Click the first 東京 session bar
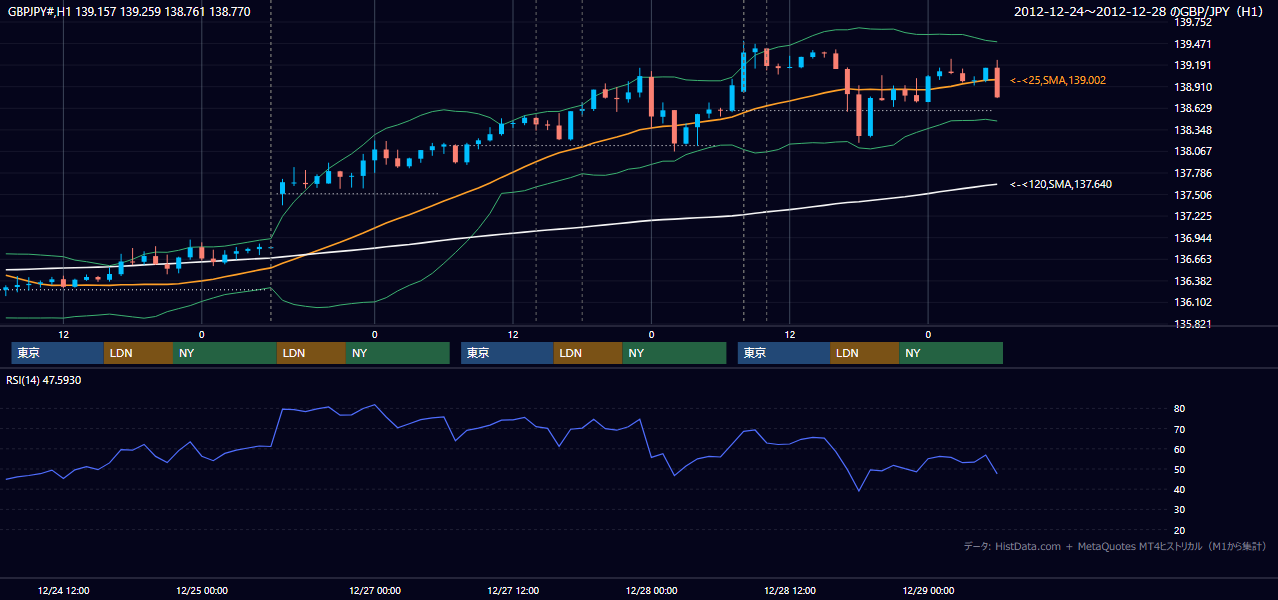1278x600 pixels. pyautogui.click(x=57, y=353)
